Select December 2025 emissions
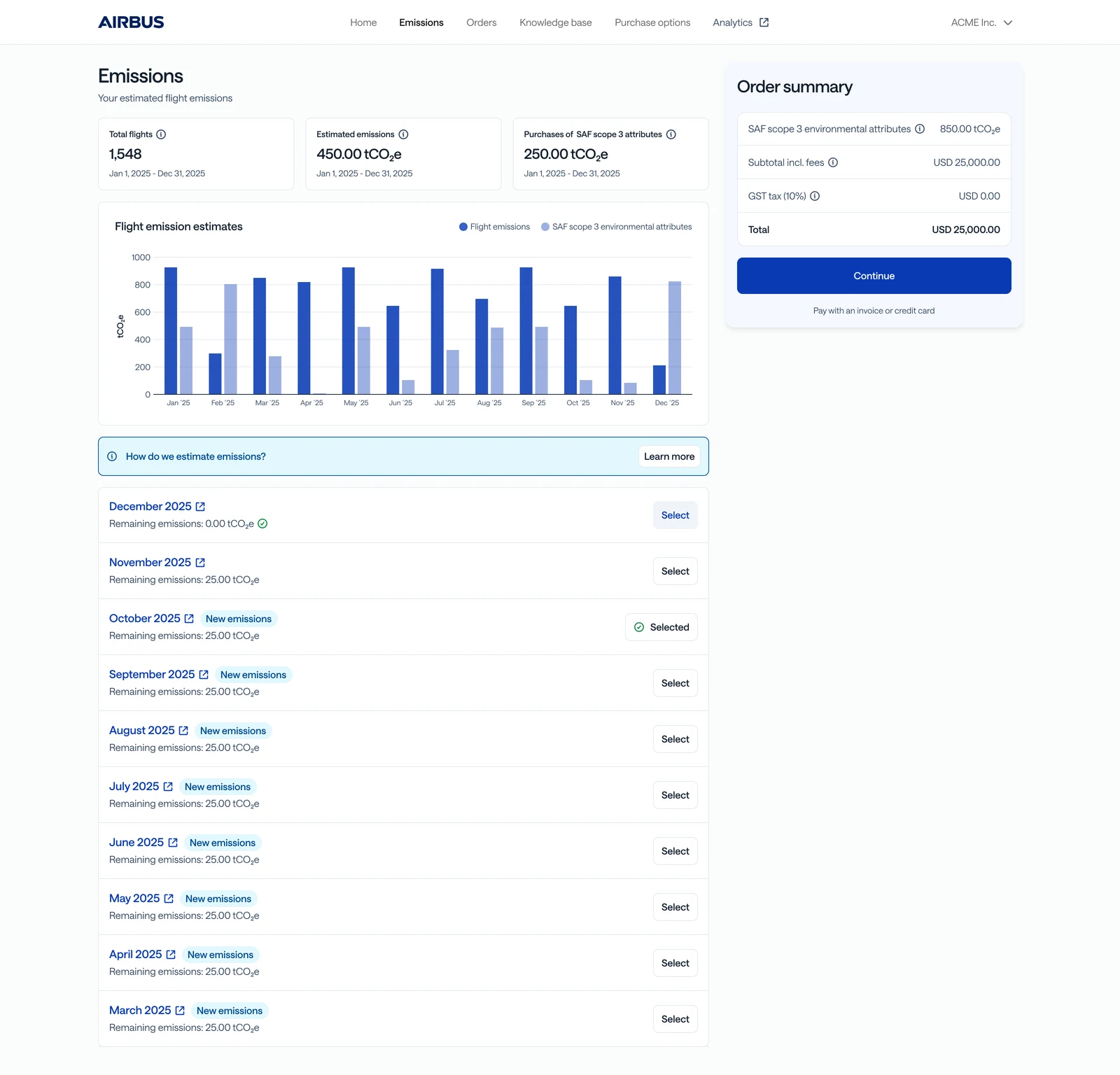The width and height of the screenshot is (1120, 1075). tap(675, 515)
